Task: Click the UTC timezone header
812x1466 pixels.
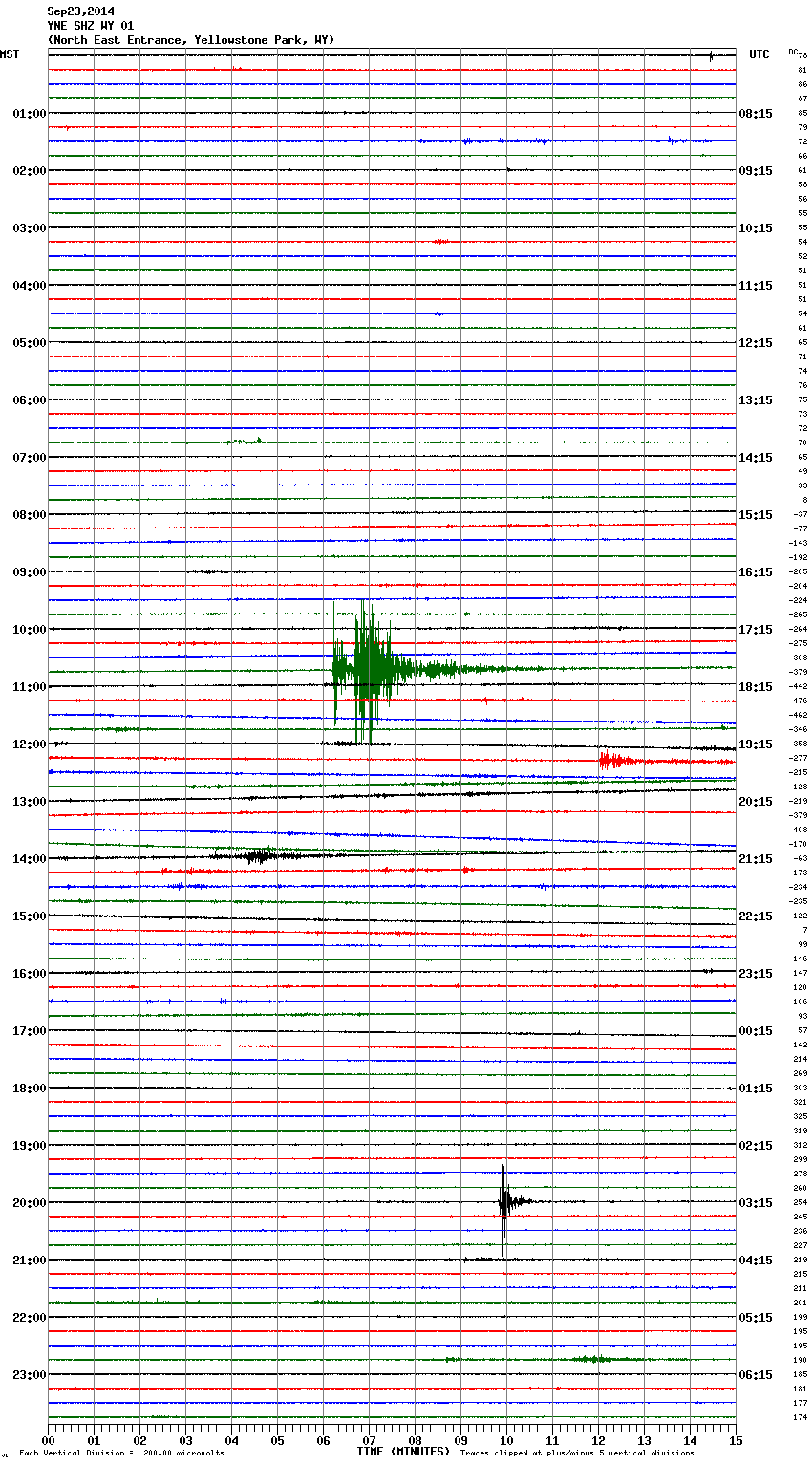Action: click(759, 54)
